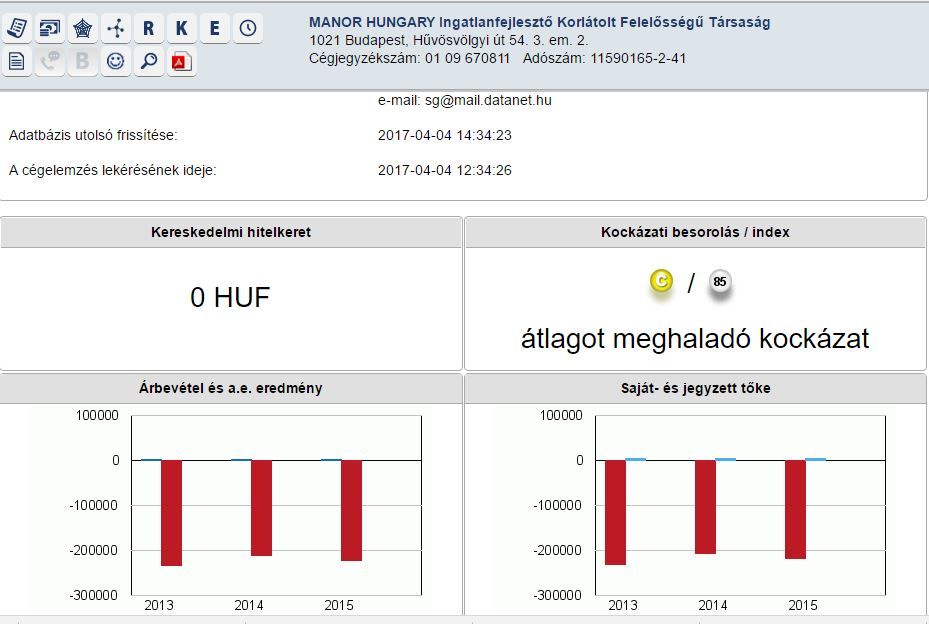Export report with red PDF icon
Screen dimensions: 929x624
tap(181, 61)
